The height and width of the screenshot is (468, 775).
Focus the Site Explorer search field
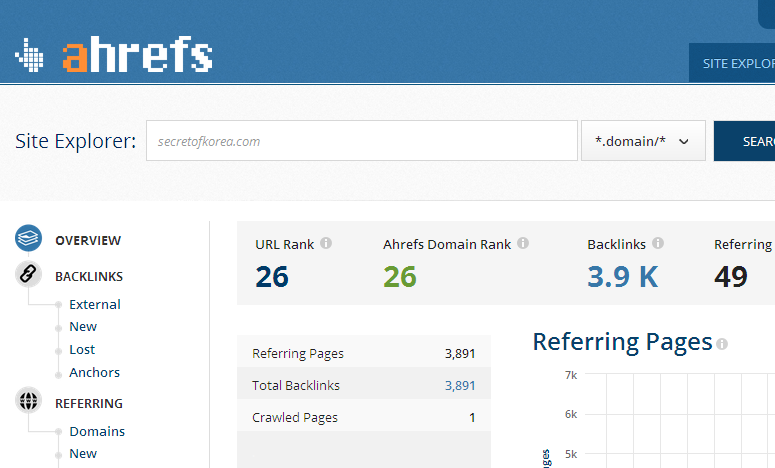coord(362,141)
